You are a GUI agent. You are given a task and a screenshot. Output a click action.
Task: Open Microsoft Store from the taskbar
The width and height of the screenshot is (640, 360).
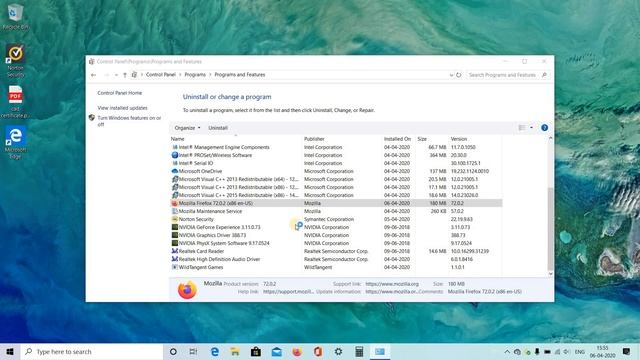coord(256,351)
